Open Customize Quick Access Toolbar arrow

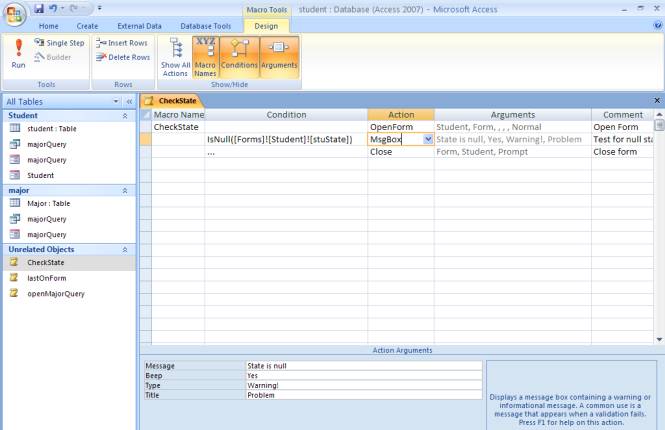pyautogui.click(x=100, y=8)
